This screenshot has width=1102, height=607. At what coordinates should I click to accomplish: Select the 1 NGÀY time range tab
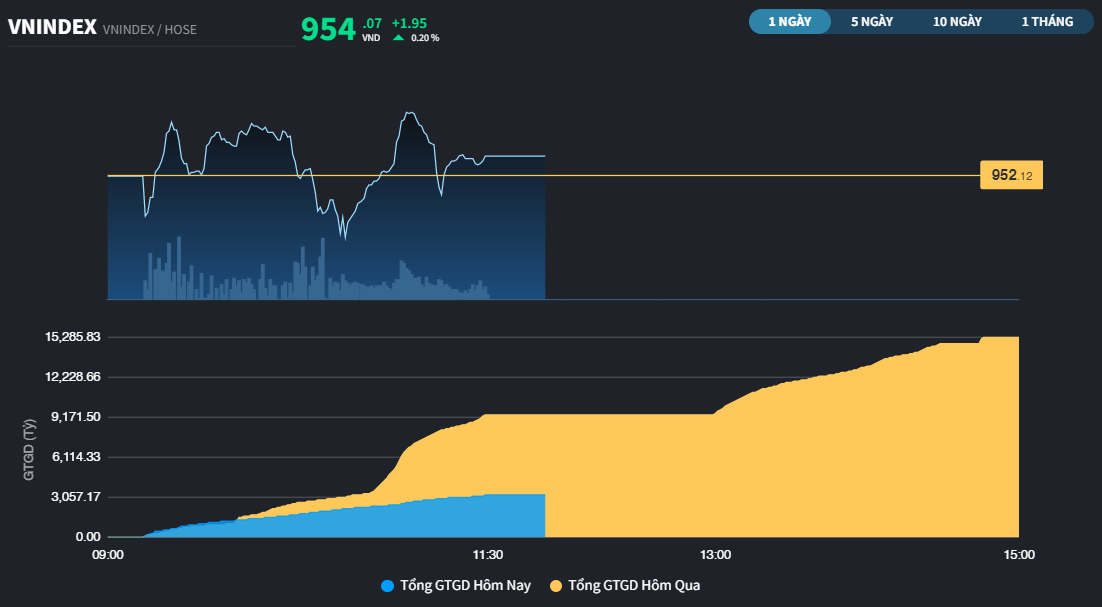point(789,21)
